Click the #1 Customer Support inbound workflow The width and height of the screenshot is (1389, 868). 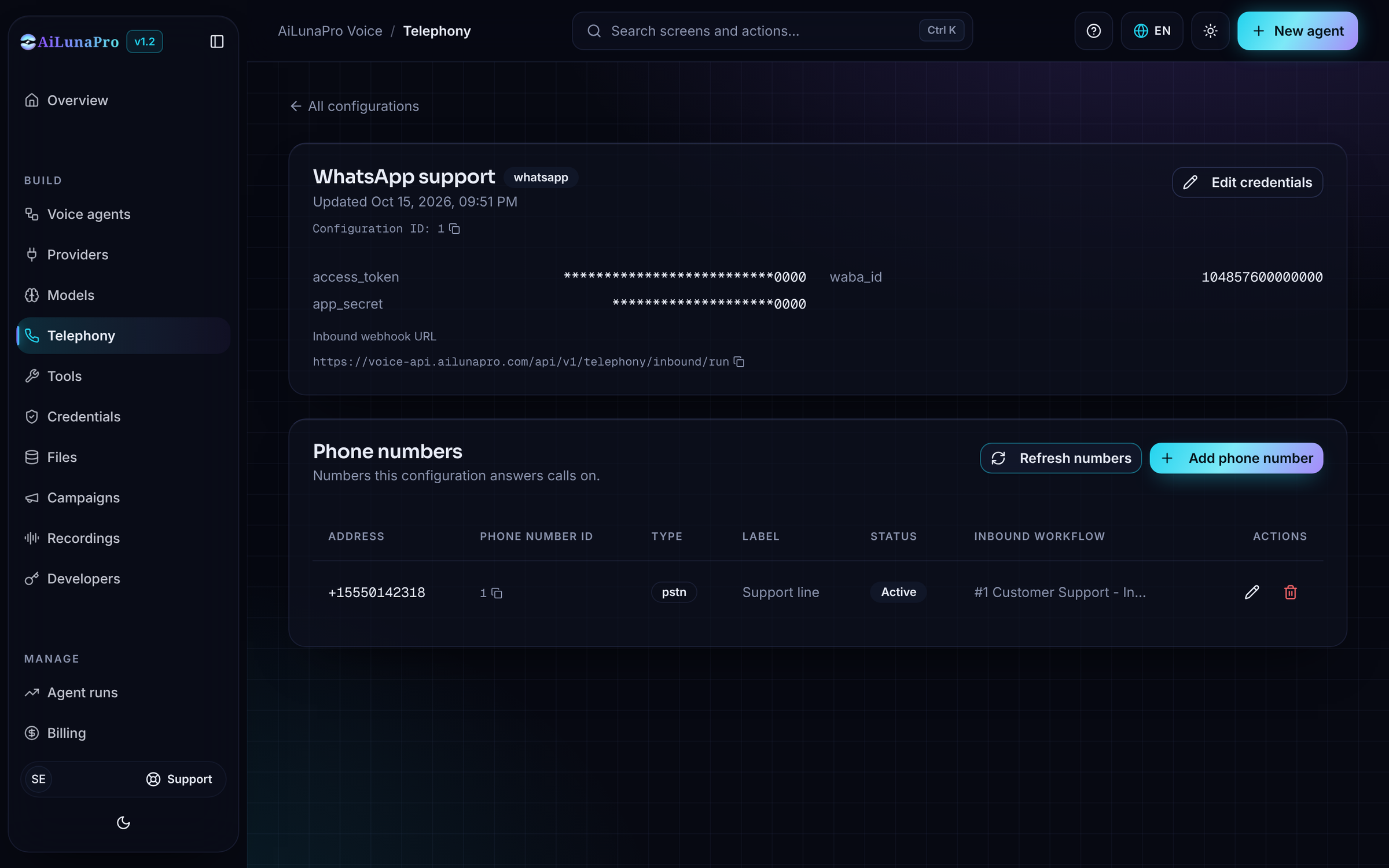pos(1059,593)
